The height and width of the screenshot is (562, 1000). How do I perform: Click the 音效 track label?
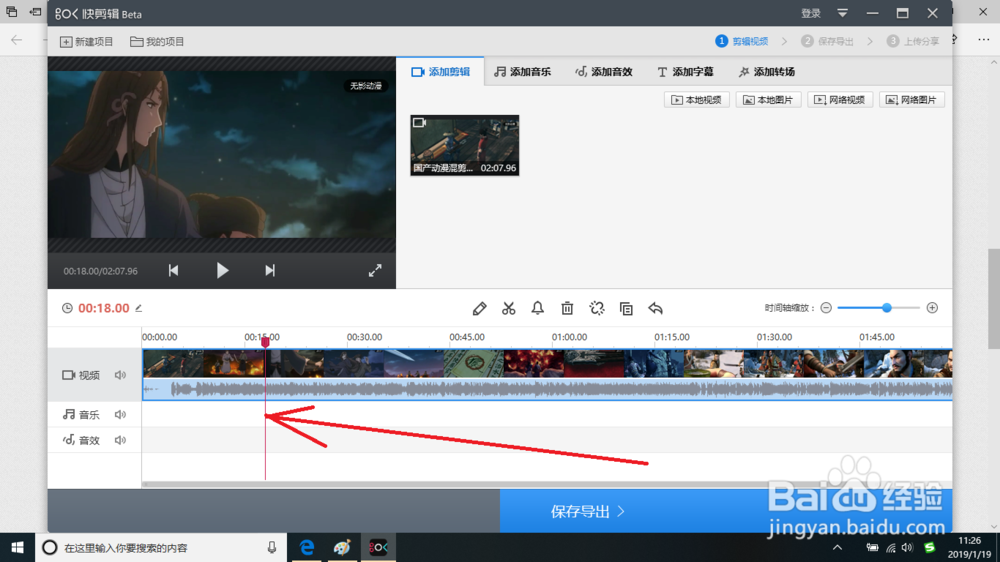81,440
